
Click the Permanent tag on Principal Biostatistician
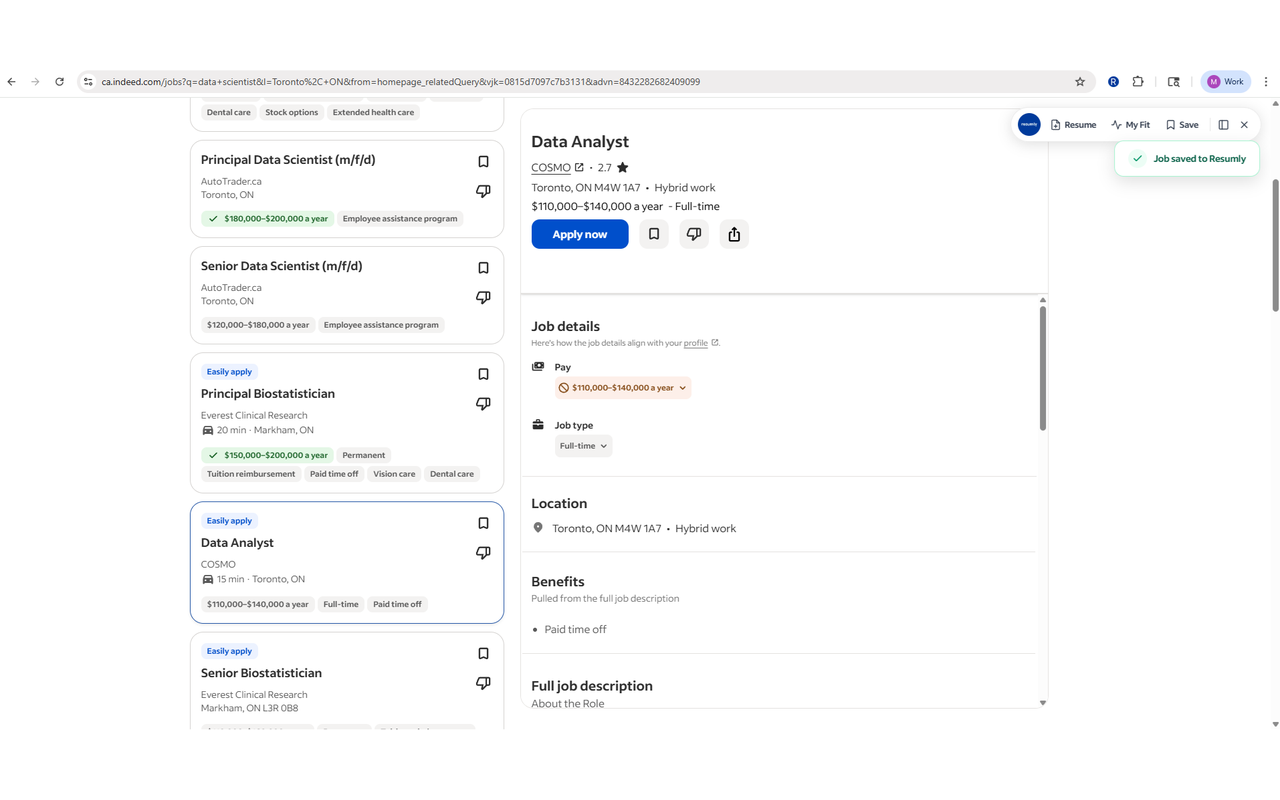[x=364, y=455]
